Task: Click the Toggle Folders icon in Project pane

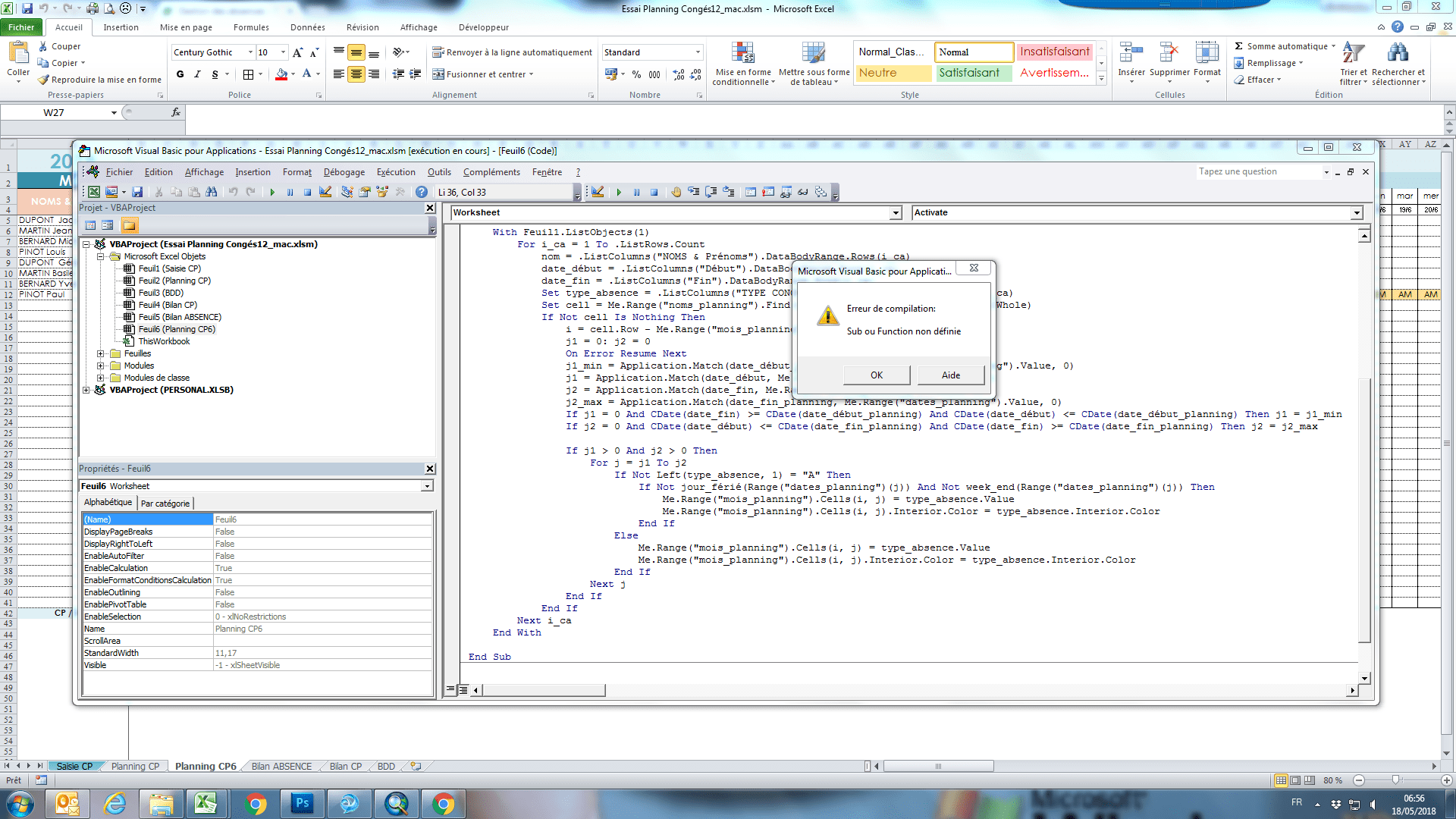Action: coord(129,225)
